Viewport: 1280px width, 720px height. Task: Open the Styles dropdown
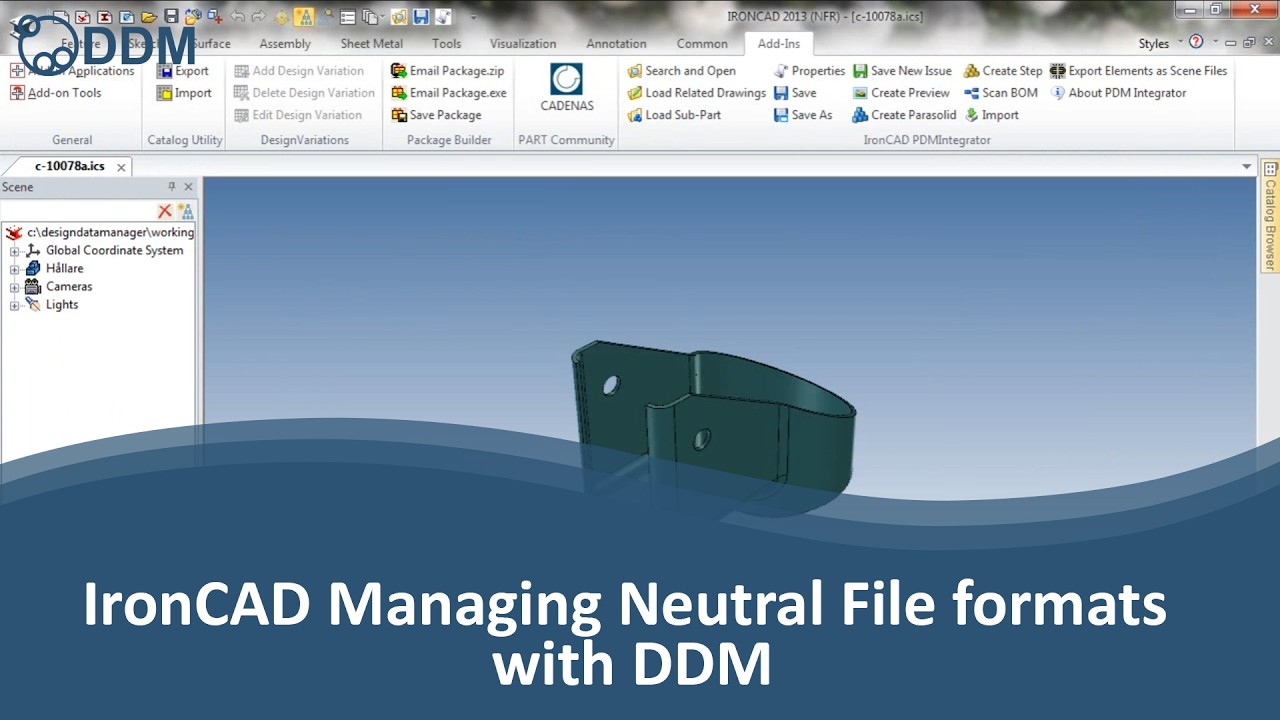point(1160,43)
